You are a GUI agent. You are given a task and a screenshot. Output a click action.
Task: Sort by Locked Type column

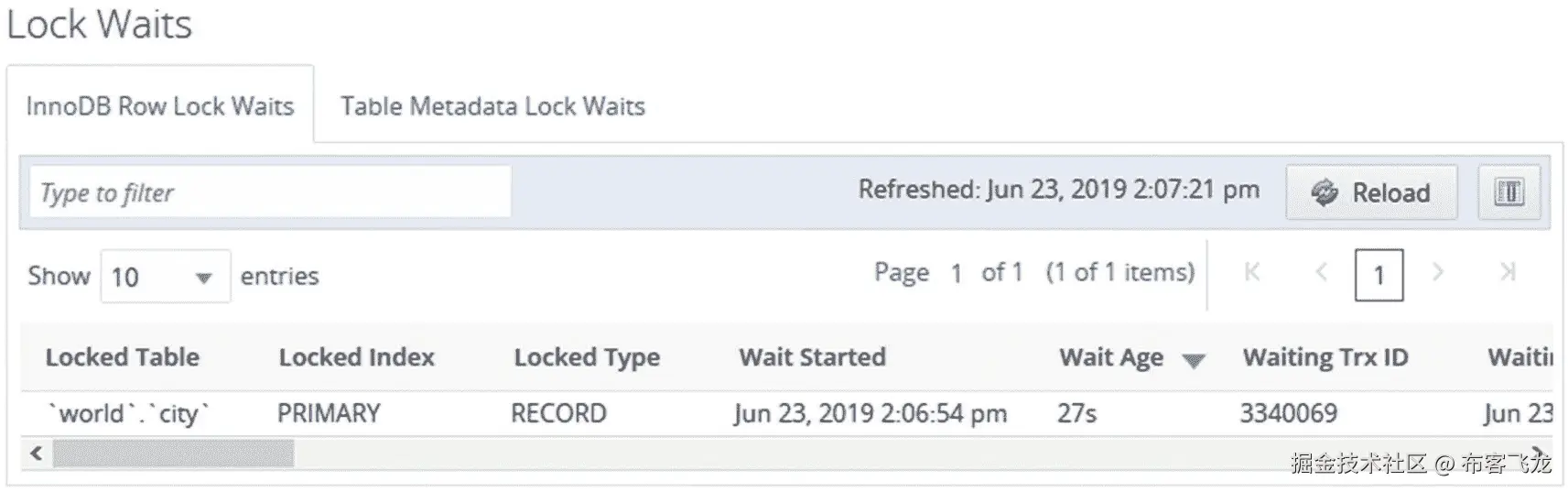[587, 357]
